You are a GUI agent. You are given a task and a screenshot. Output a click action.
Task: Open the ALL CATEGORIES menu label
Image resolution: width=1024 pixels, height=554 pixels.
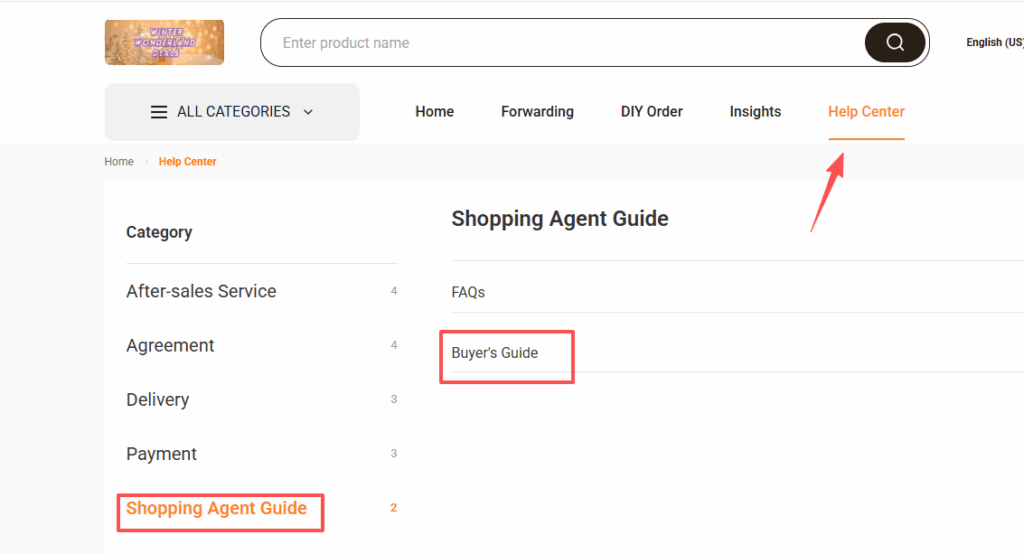tap(233, 112)
